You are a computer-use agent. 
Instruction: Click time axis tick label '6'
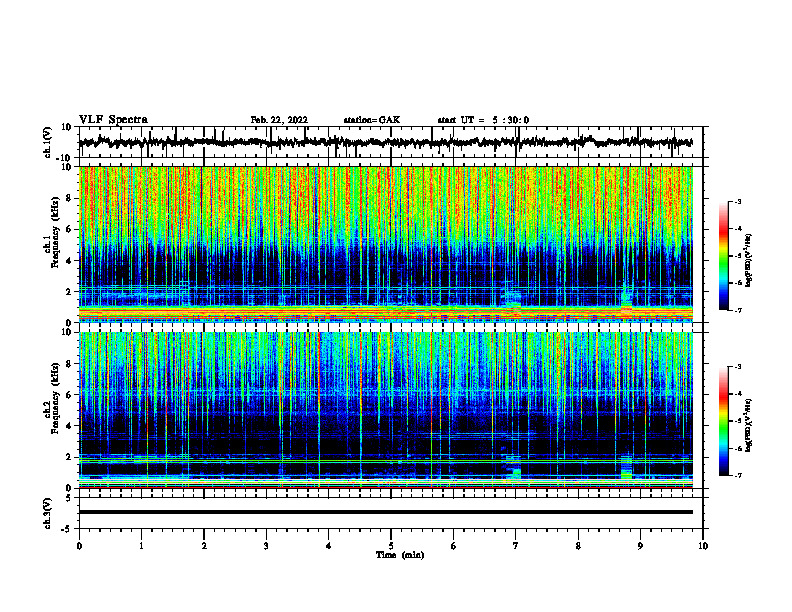tap(454, 546)
